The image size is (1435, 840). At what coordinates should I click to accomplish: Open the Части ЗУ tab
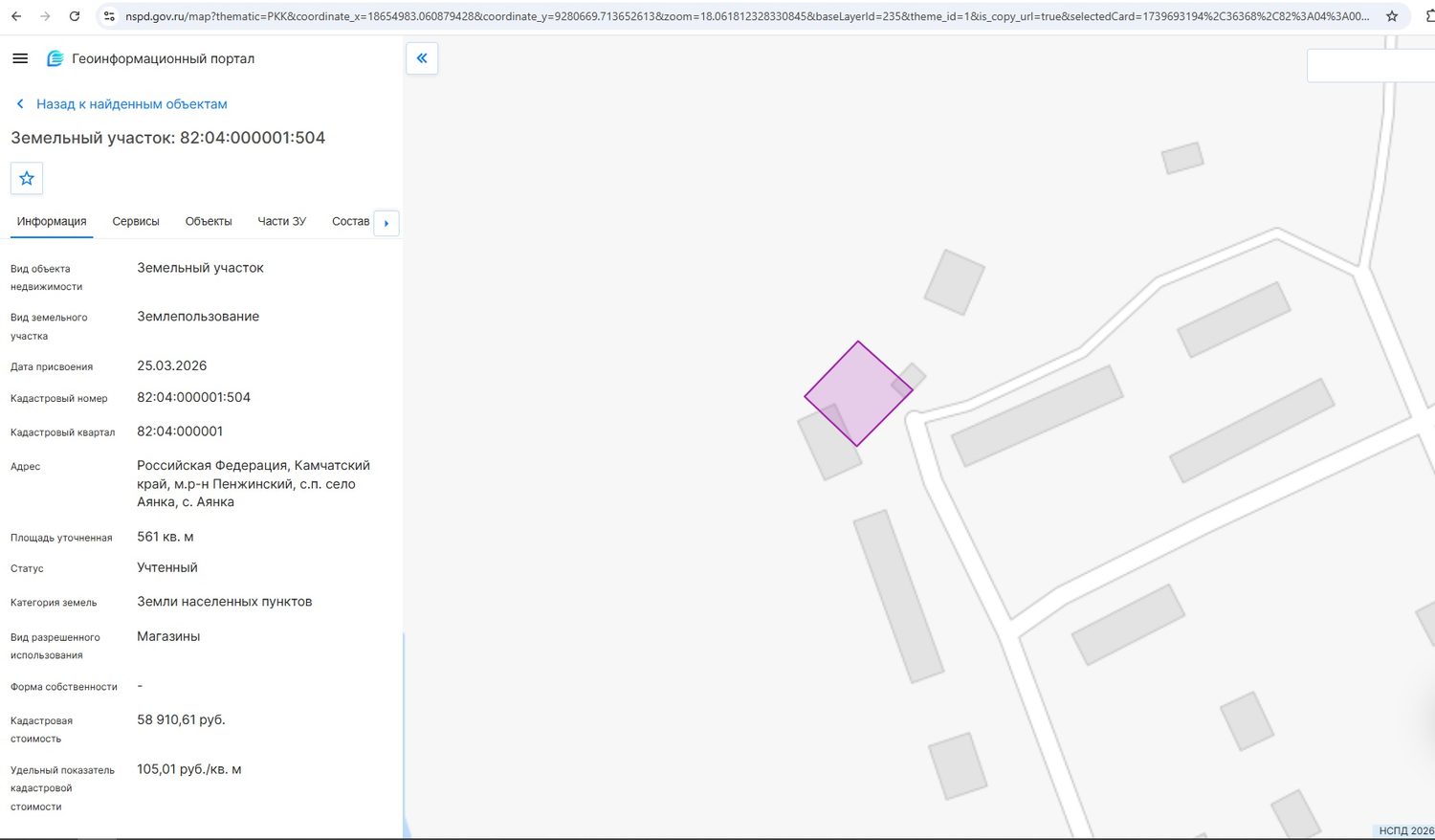(x=282, y=221)
